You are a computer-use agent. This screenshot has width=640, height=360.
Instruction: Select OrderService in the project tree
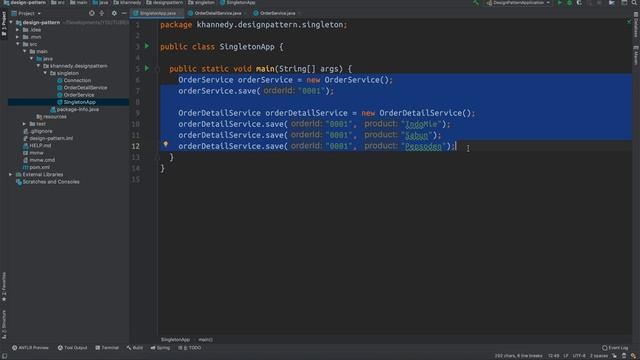pos(79,95)
